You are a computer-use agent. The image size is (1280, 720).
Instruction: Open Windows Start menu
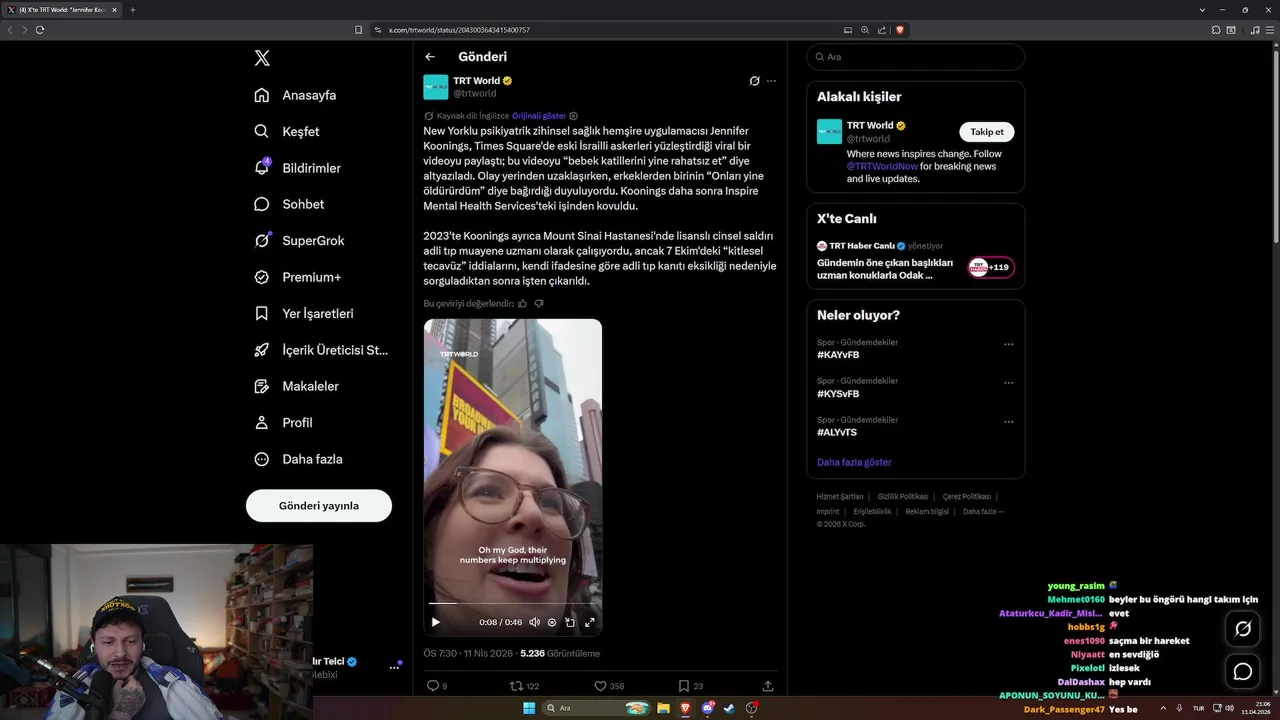tap(528, 708)
